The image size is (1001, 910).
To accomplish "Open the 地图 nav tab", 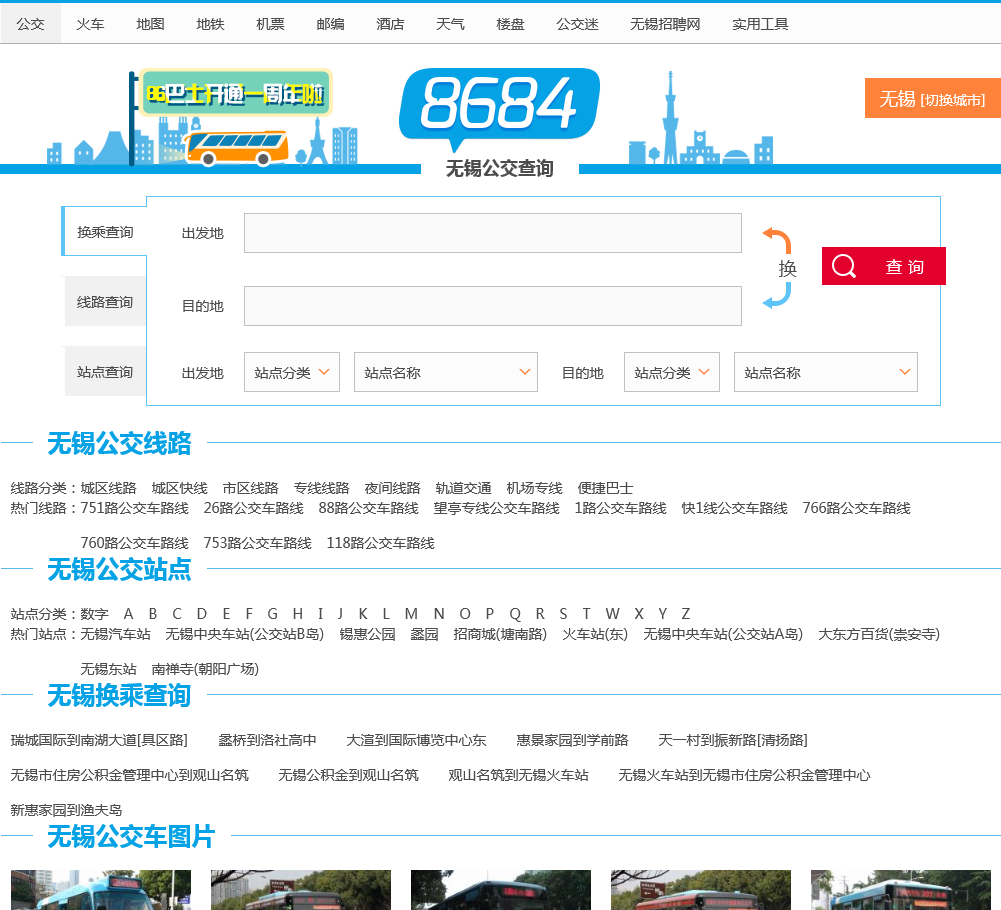I will [x=150, y=24].
